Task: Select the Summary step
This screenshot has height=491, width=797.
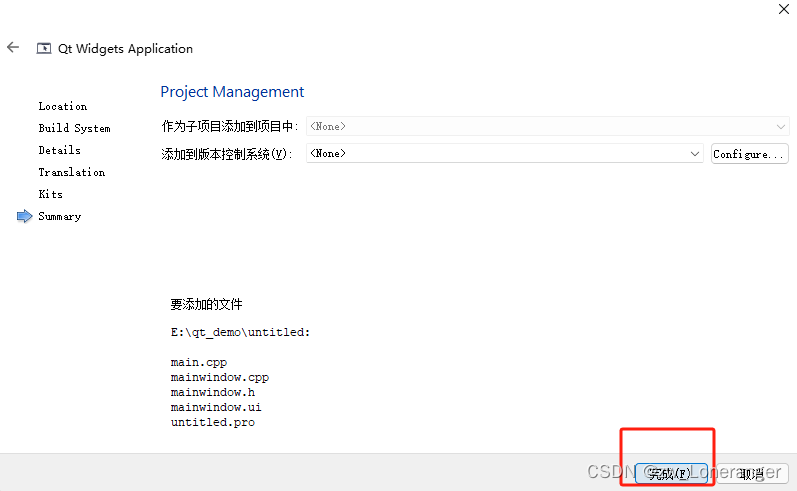Action: coord(59,216)
